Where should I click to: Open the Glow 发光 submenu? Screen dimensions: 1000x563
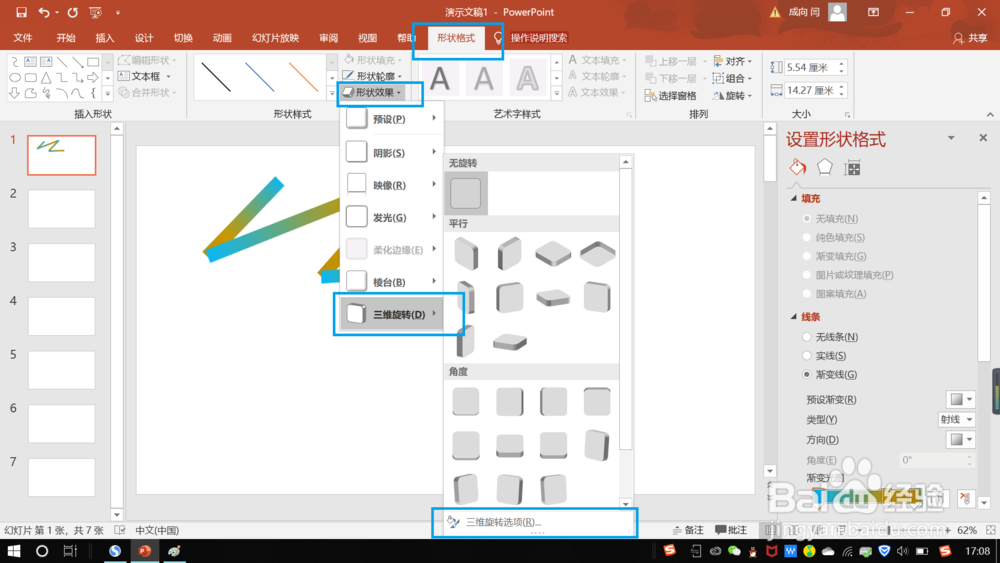(392, 217)
